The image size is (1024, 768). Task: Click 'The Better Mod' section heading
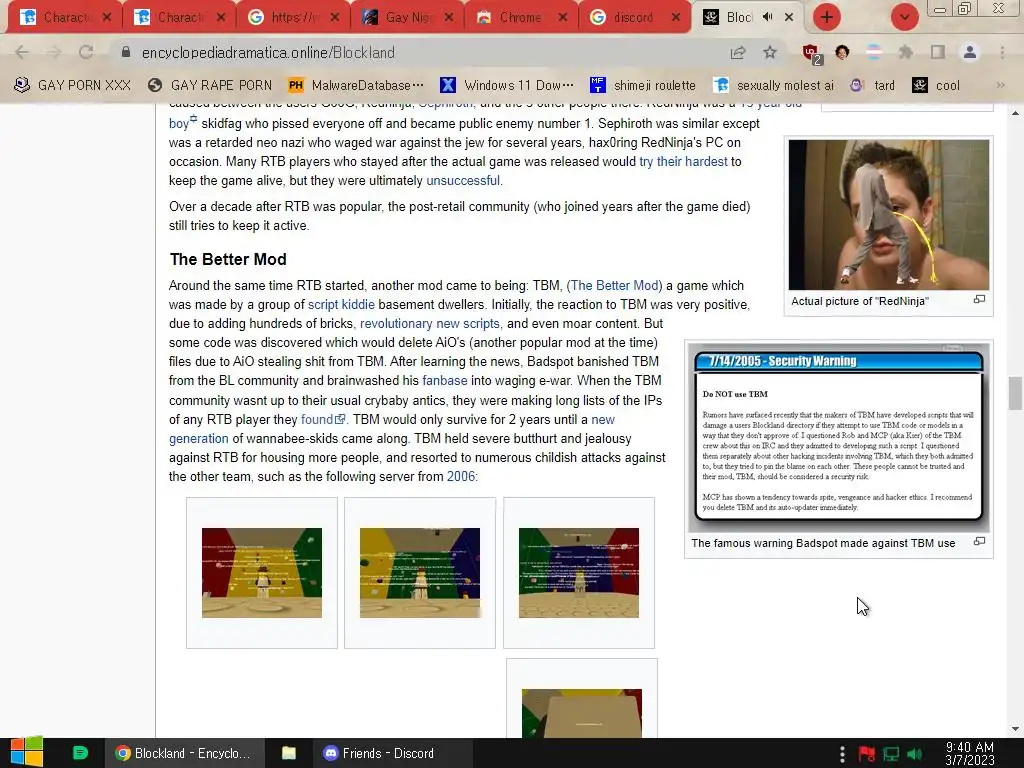tap(228, 259)
